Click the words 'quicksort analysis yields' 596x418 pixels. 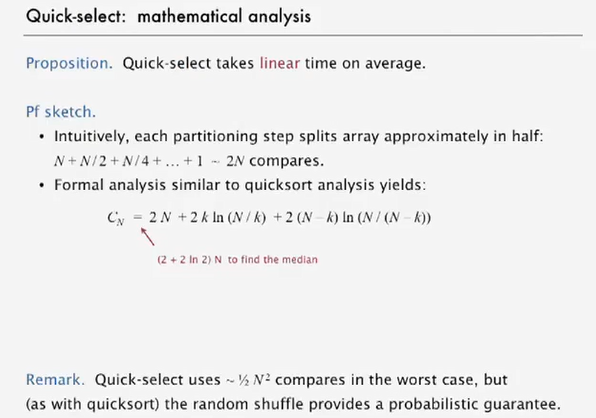pyautogui.click(x=335, y=185)
